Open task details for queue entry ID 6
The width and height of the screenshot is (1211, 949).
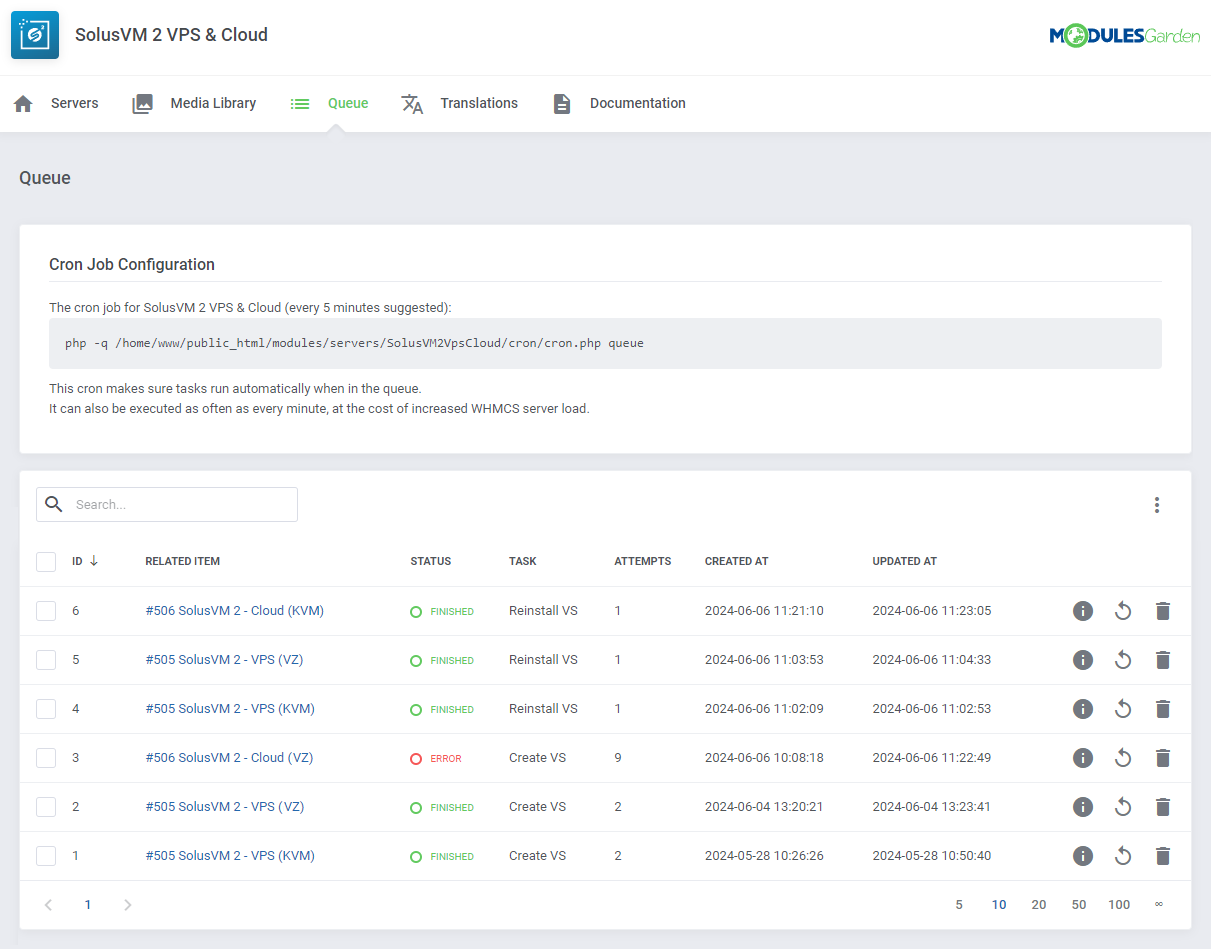click(1083, 610)
